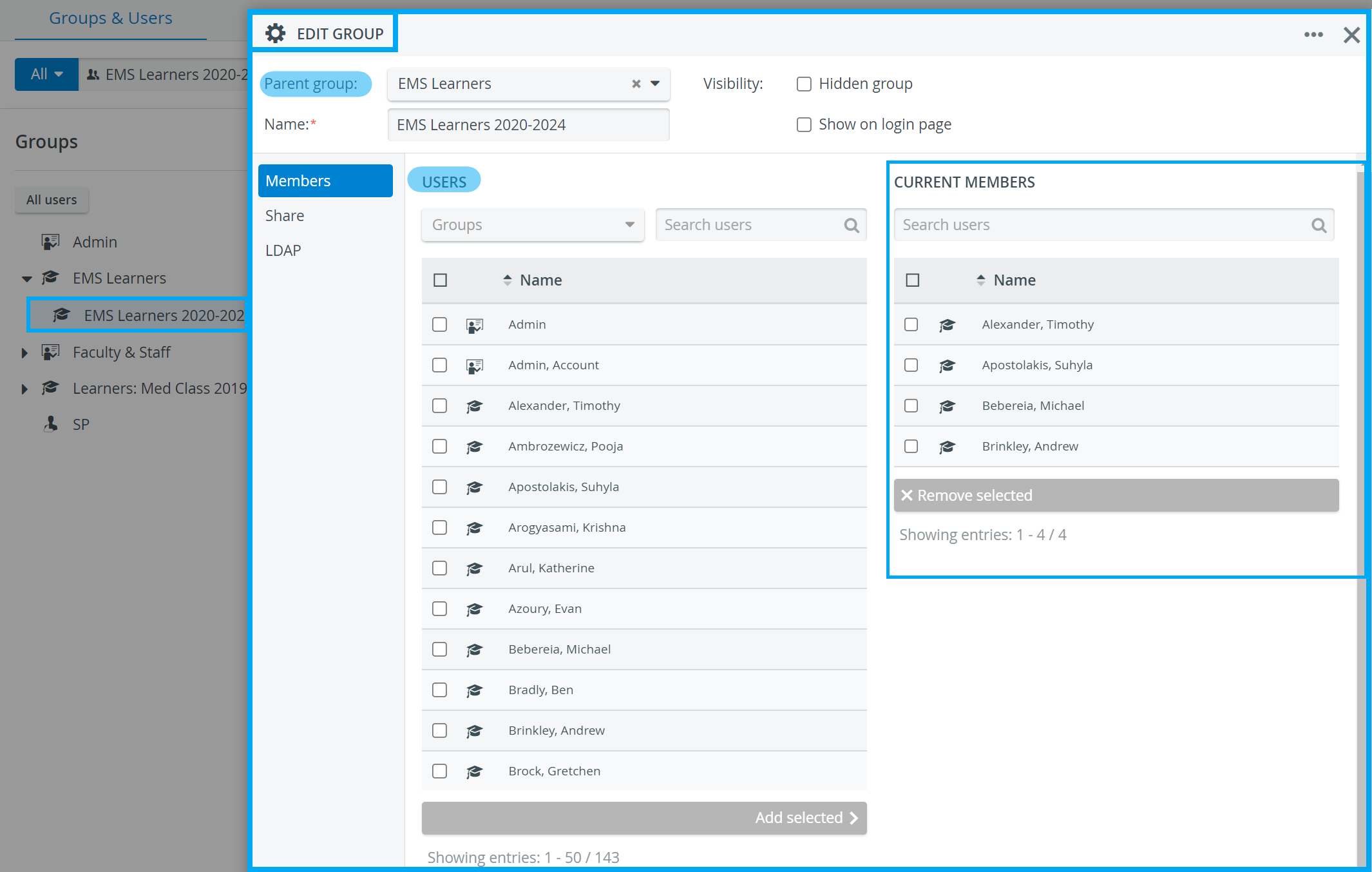Collapse the EMS Learners tree node

(26, 278)
